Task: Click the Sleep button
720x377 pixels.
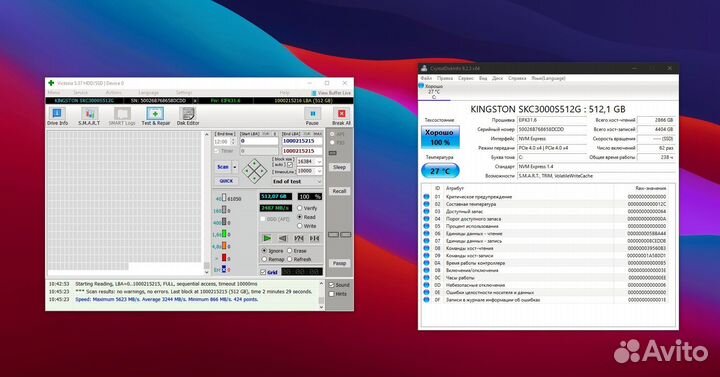Action: 339,167
